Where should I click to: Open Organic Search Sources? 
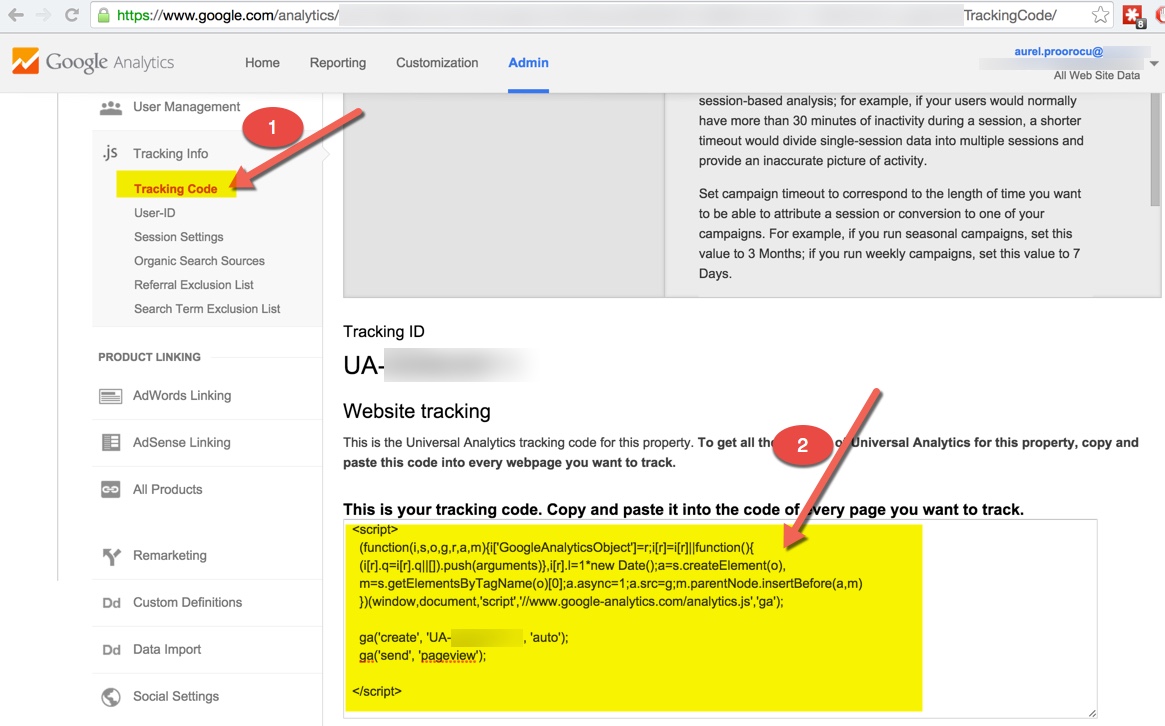199,261
